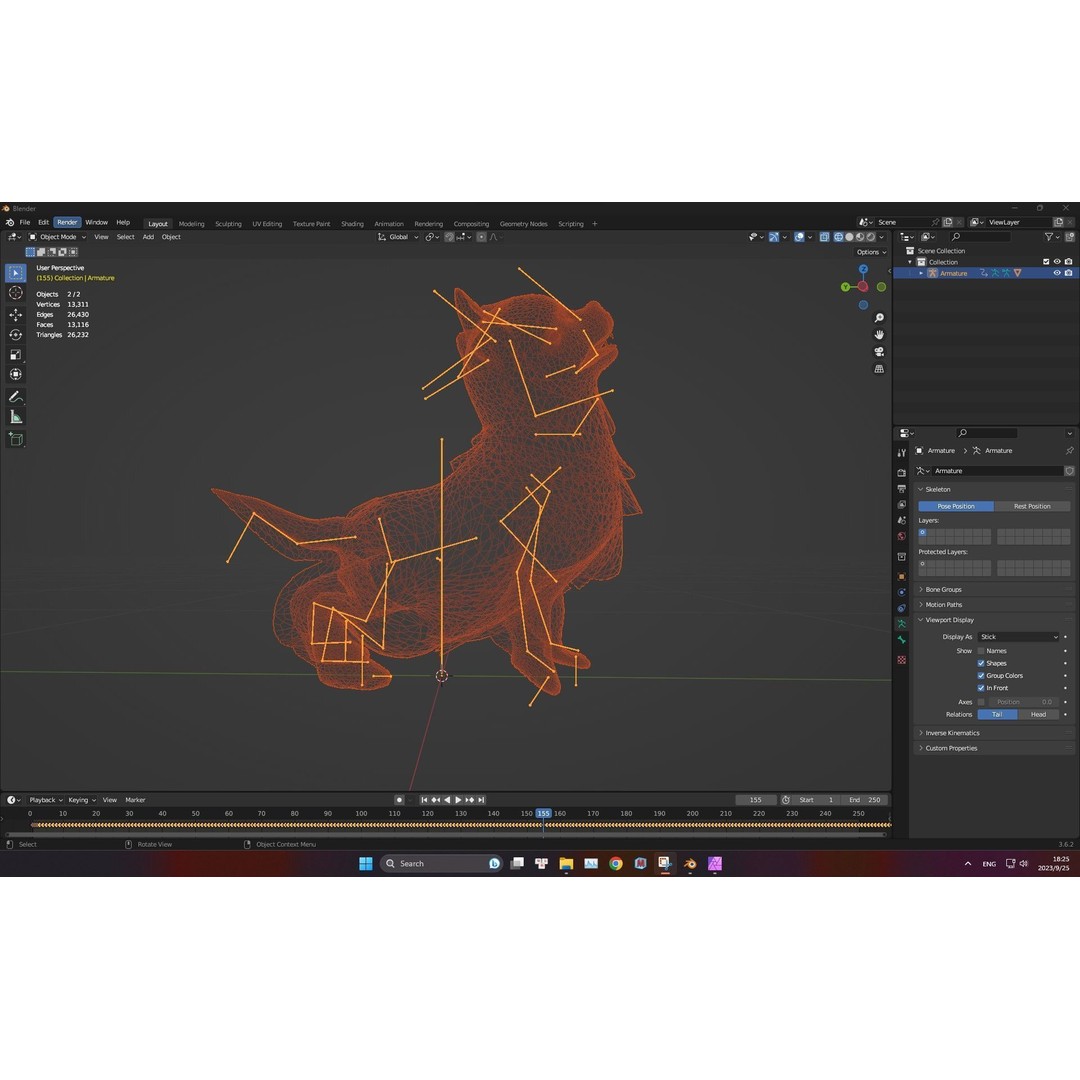The width and height of the screenshot is (1080, 1080).
Task: Set Relations to Tail
Action: [997, 714]
